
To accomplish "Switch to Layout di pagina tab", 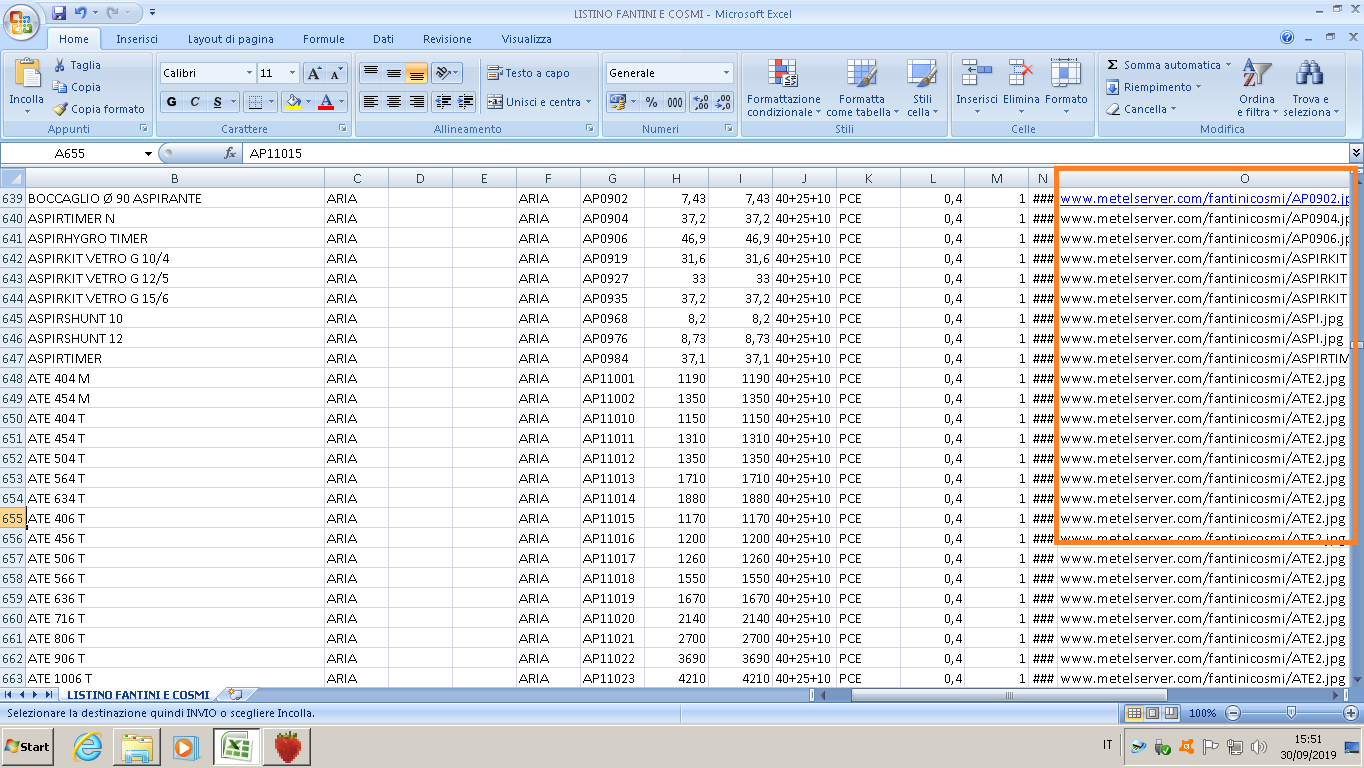I will point(231,39).
